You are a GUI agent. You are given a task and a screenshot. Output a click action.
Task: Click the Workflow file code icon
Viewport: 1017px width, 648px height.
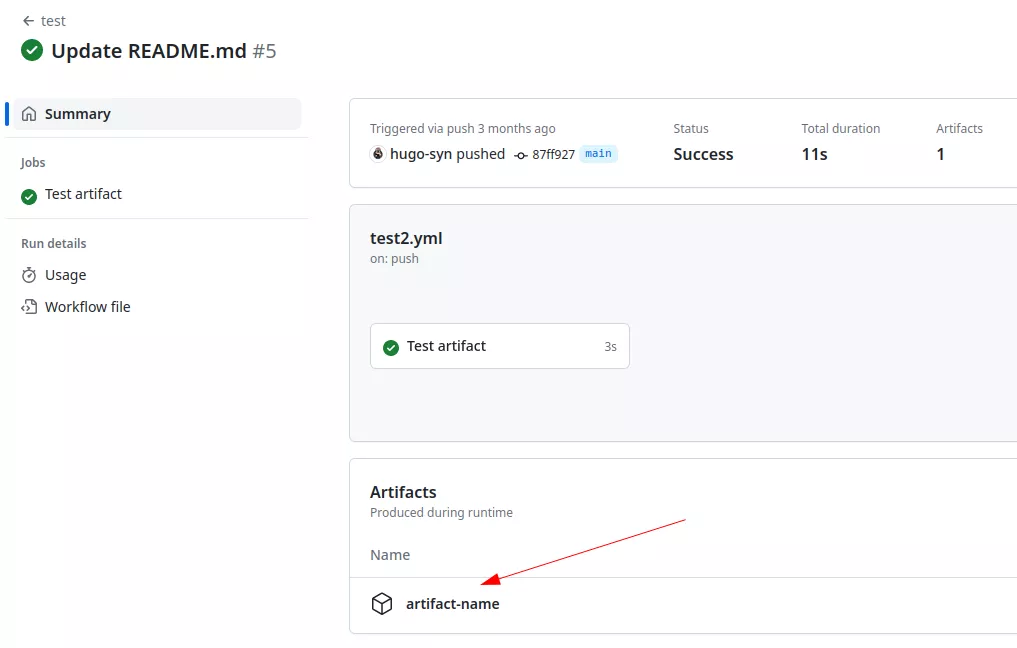click(29, 307)
